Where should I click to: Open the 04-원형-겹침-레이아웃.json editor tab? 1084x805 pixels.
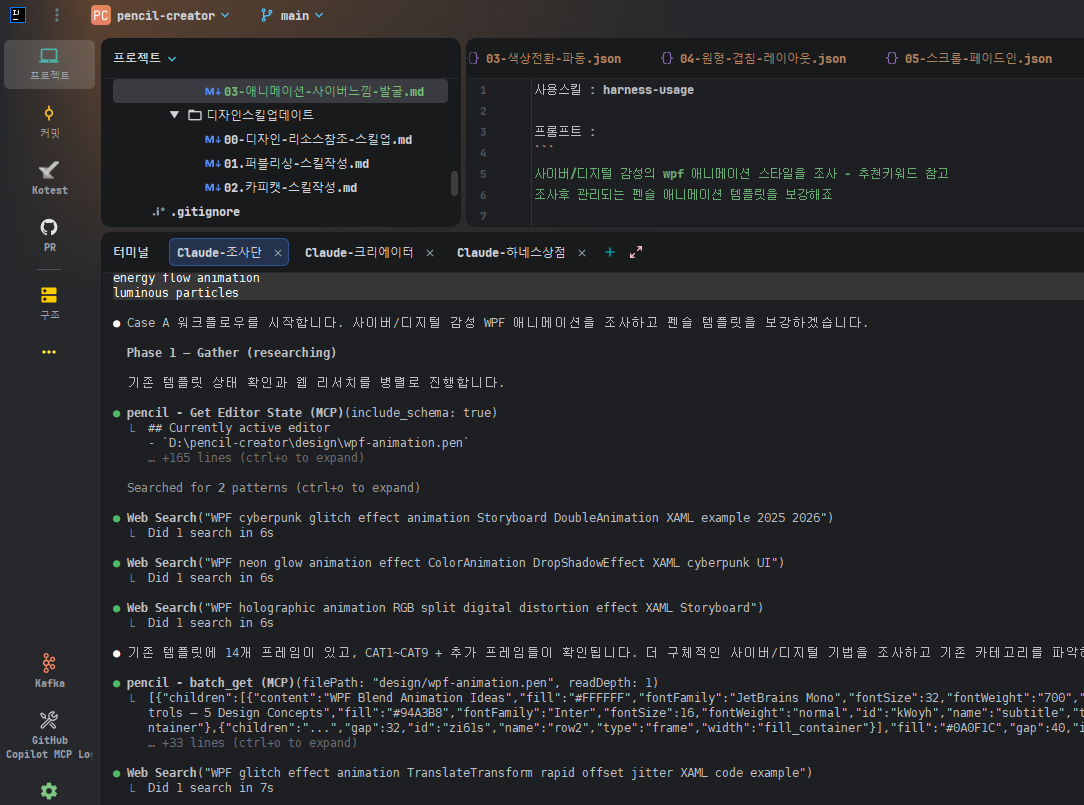(762, 59)
